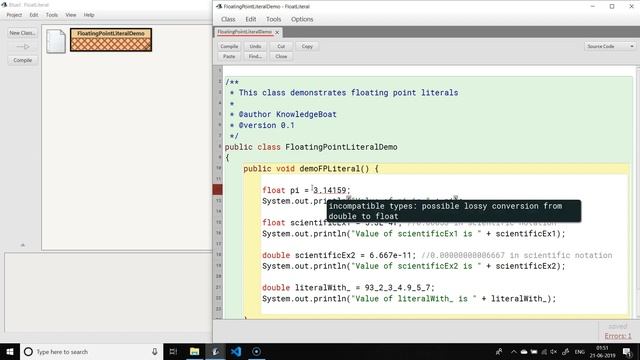Click the red error marker in line gutter
Viewport: 640px width, 360px height.
point(218,189)
